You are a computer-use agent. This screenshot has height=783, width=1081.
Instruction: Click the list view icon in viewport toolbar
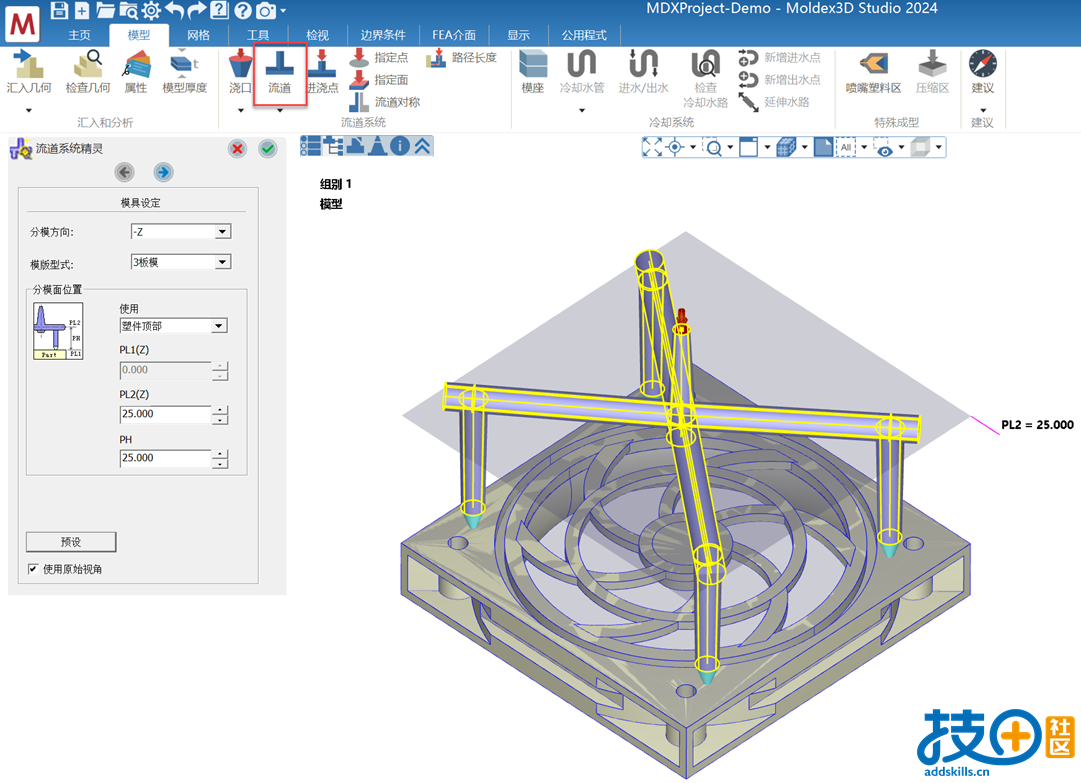click(x=310, y=146)
